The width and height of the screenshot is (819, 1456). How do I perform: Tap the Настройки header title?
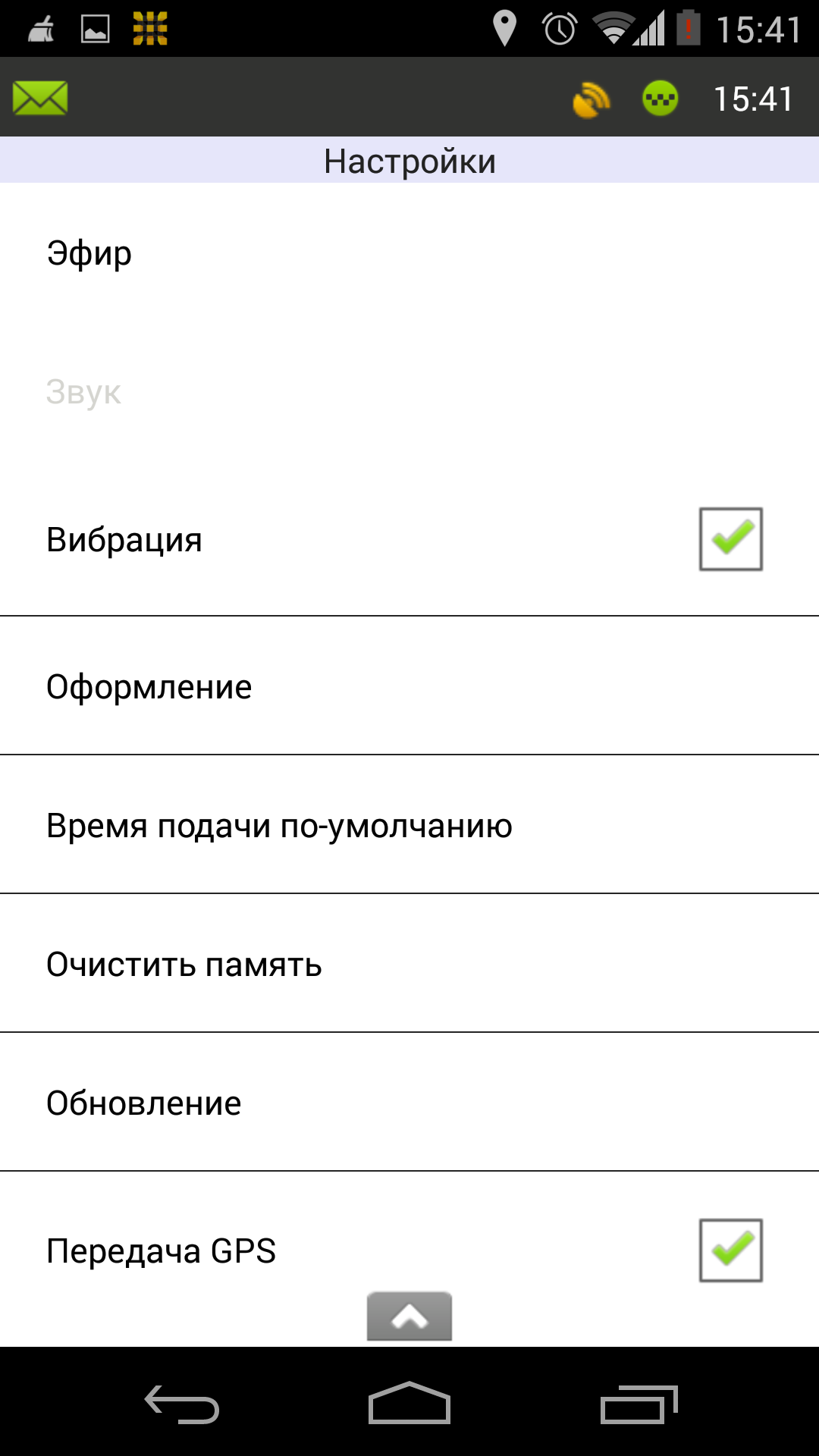409,161
